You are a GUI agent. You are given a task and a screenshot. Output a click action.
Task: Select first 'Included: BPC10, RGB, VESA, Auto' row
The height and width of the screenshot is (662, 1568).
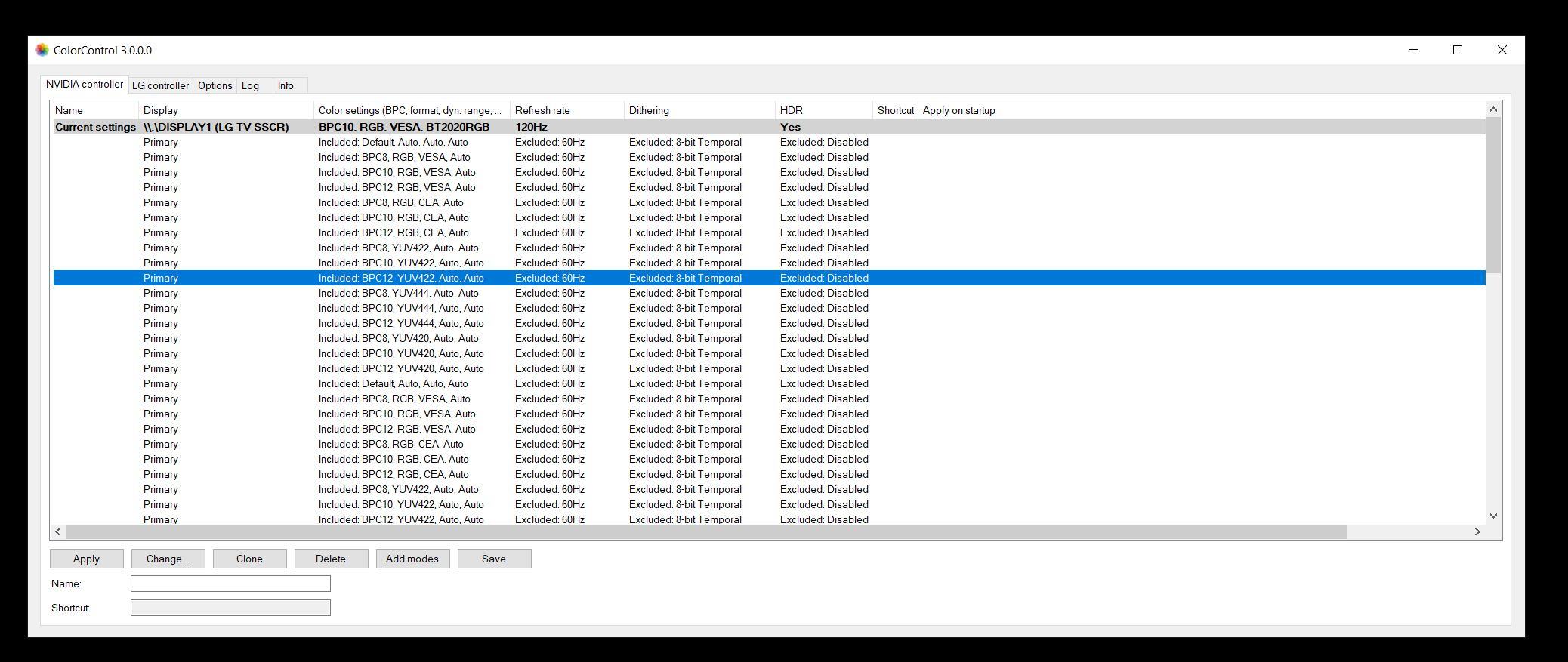pyautogui.click(x=769, y=172)
